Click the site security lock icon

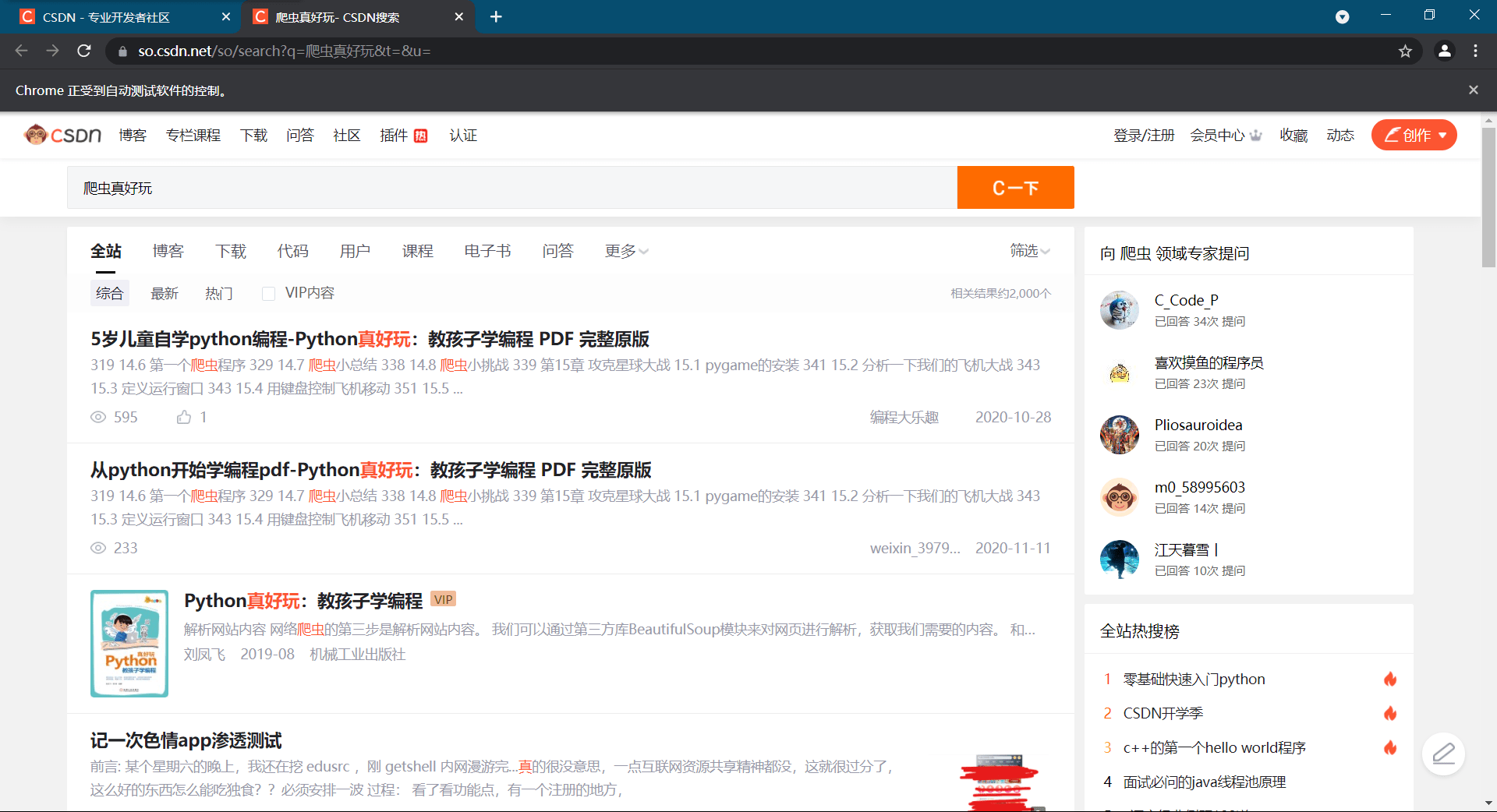click(x=122, y=51)
